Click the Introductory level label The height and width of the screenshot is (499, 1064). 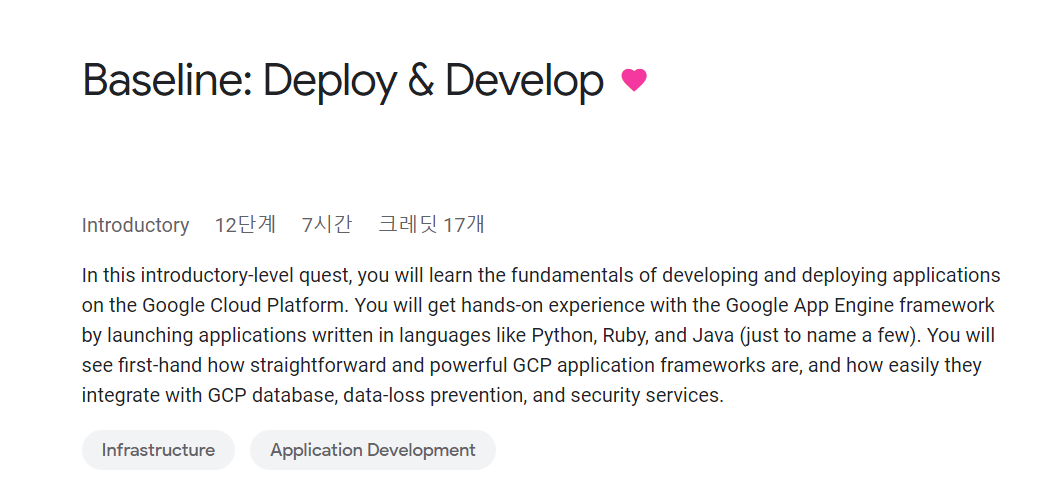[x=135, y=225]
